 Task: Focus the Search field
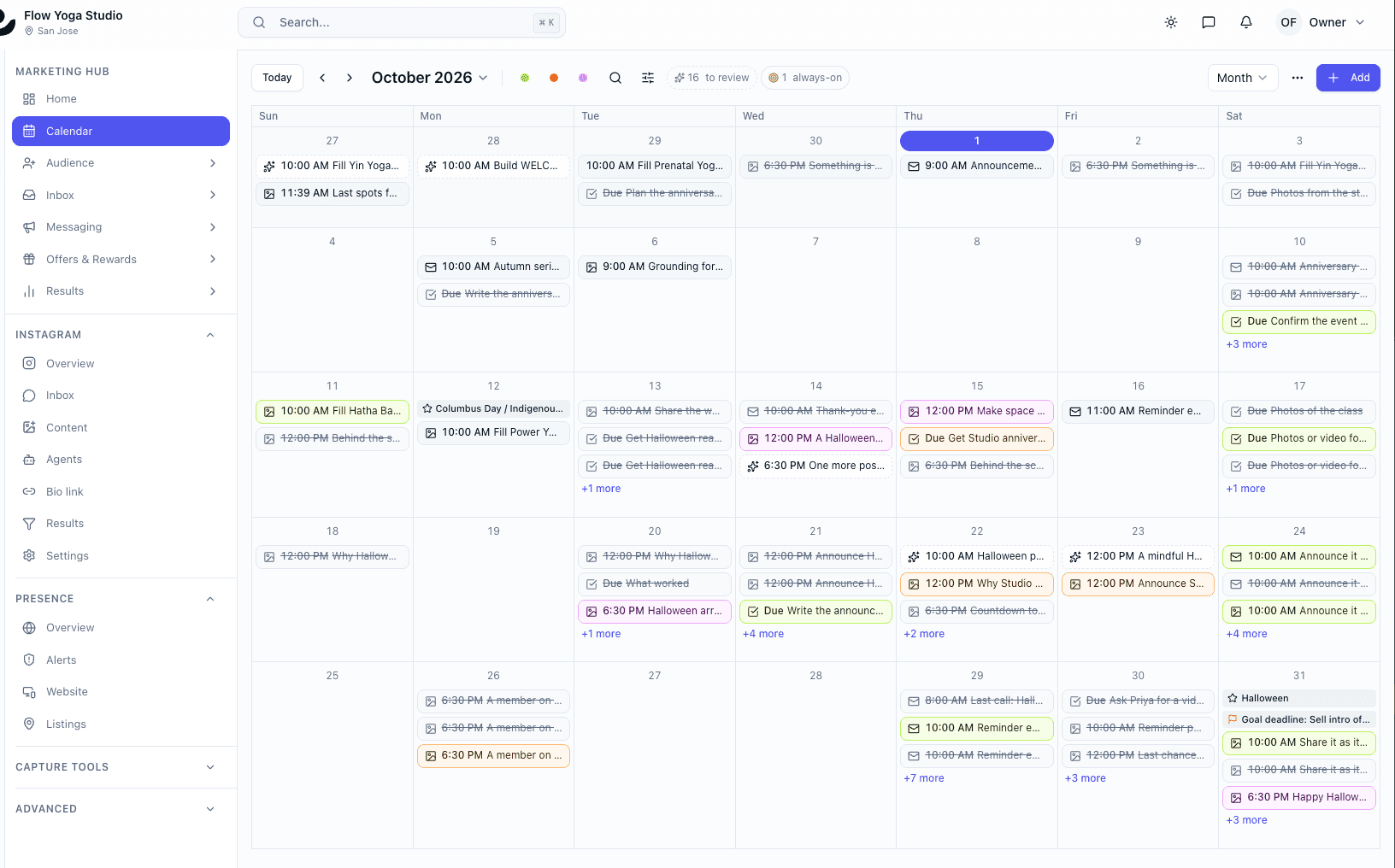click(x=402, y=22)
